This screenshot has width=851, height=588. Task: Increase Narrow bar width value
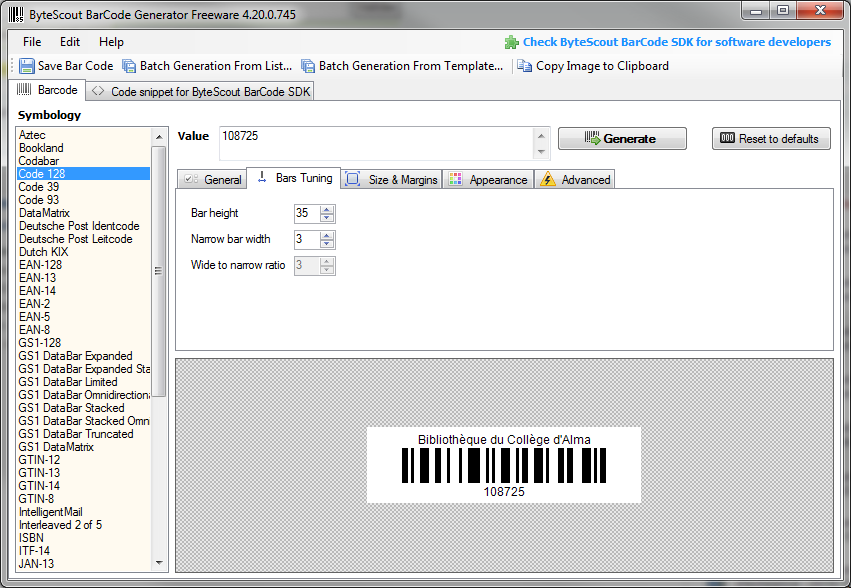pyautogui.click(x=327, y=236)
